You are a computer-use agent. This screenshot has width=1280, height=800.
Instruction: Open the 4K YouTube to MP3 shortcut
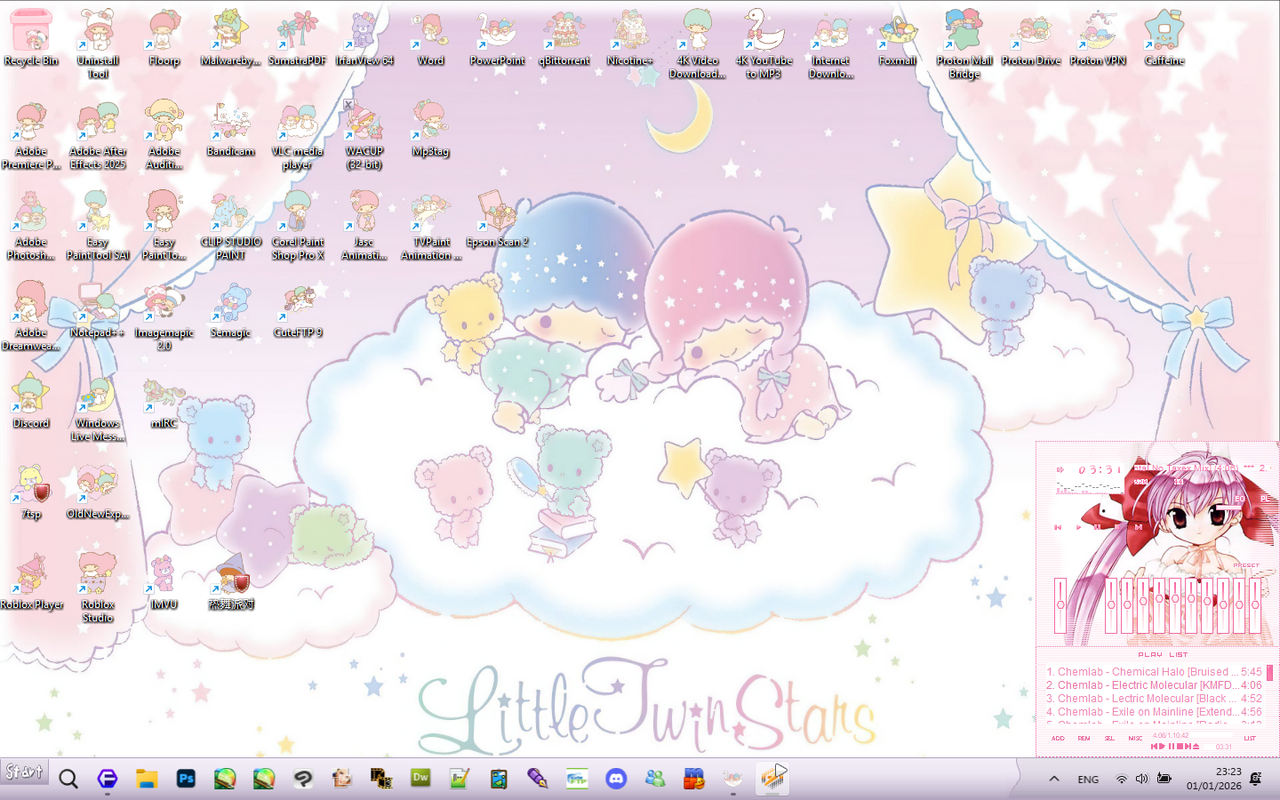764,45
